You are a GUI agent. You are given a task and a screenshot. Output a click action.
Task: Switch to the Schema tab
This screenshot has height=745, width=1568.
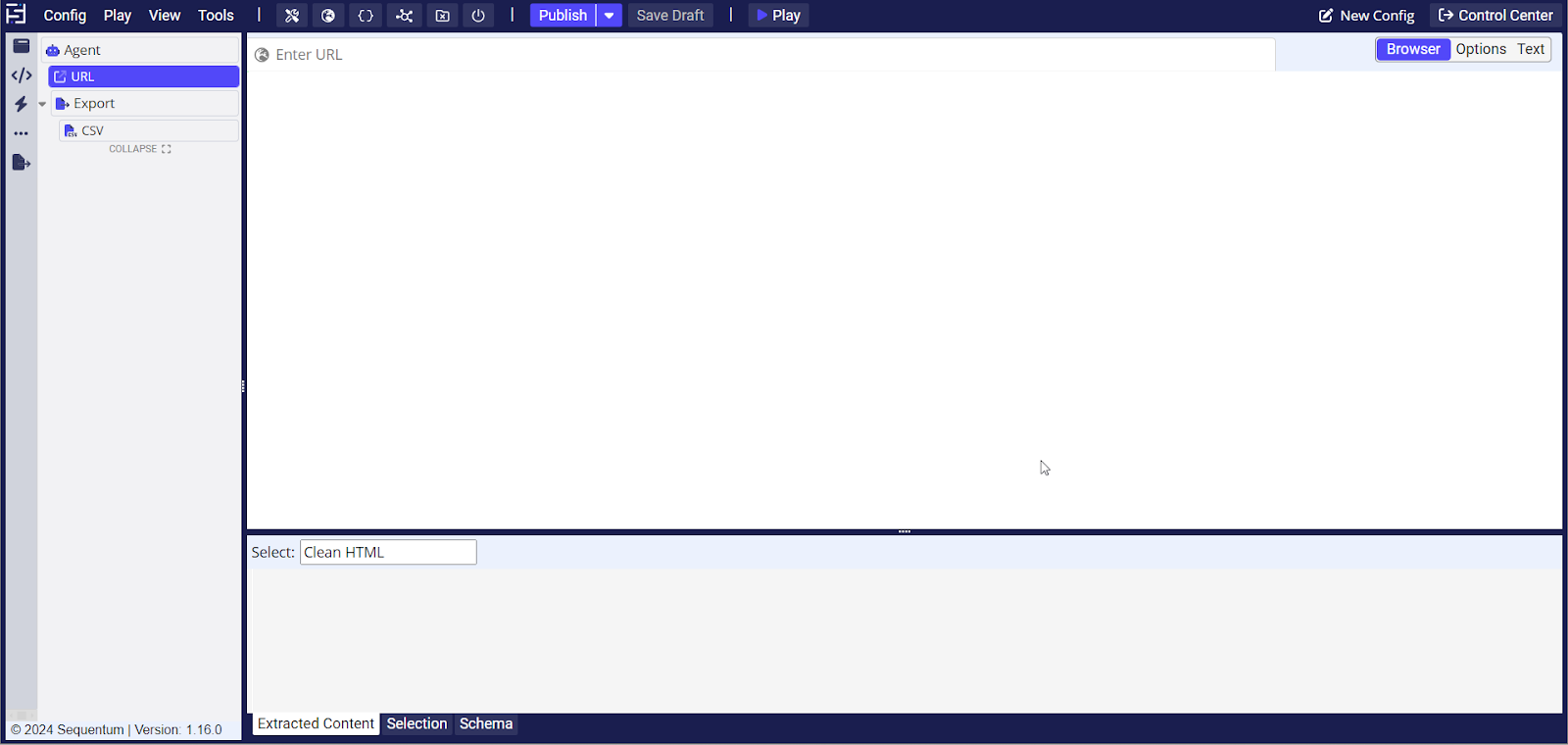tap(486, 723)
